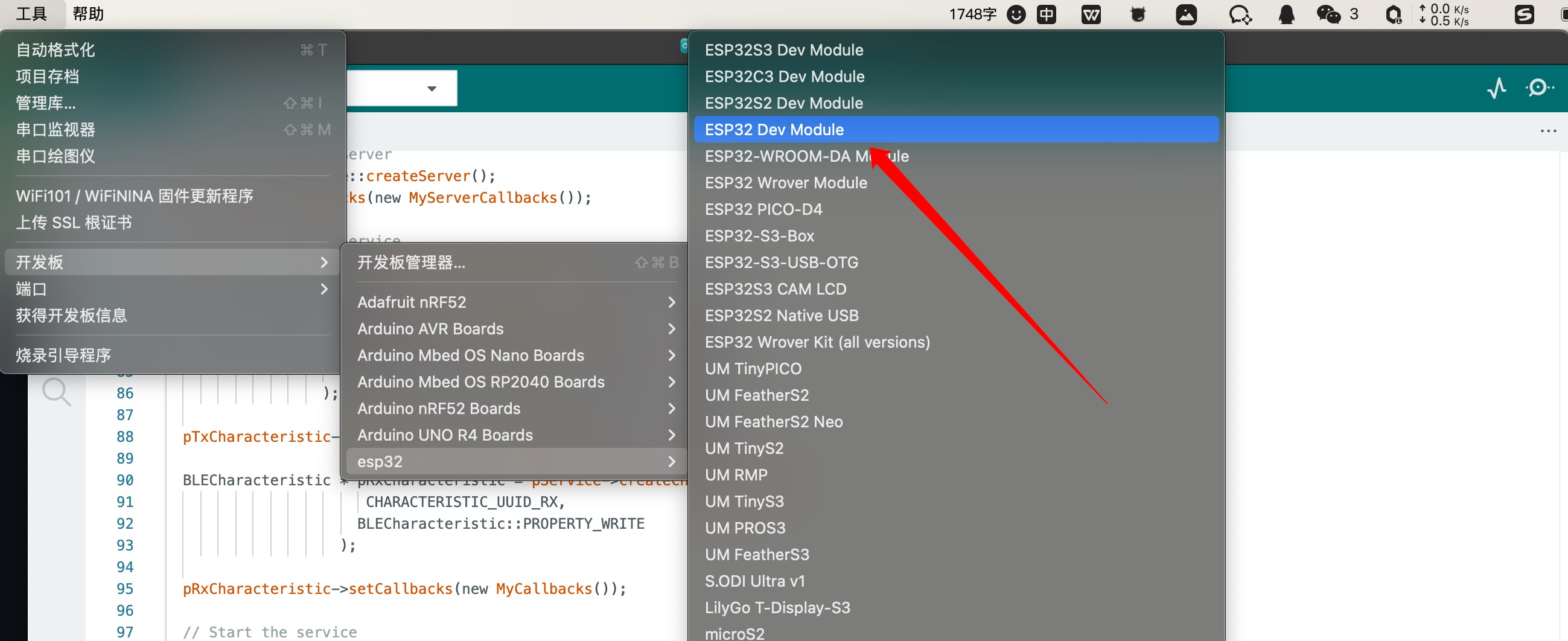Viewport: 1568px width, 641px height.
Task: Open the board selector dropdown arrow
Action: 432,88
